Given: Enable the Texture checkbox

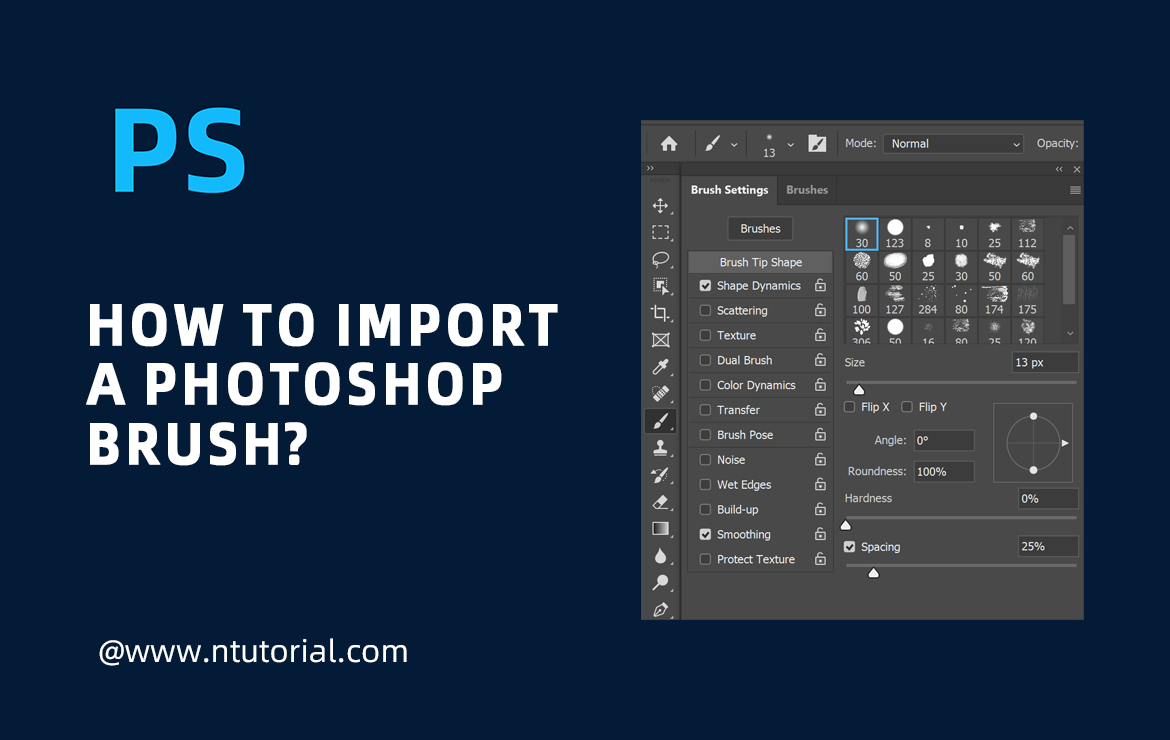Looking at the screenshot, I should (x=705, y=335).
